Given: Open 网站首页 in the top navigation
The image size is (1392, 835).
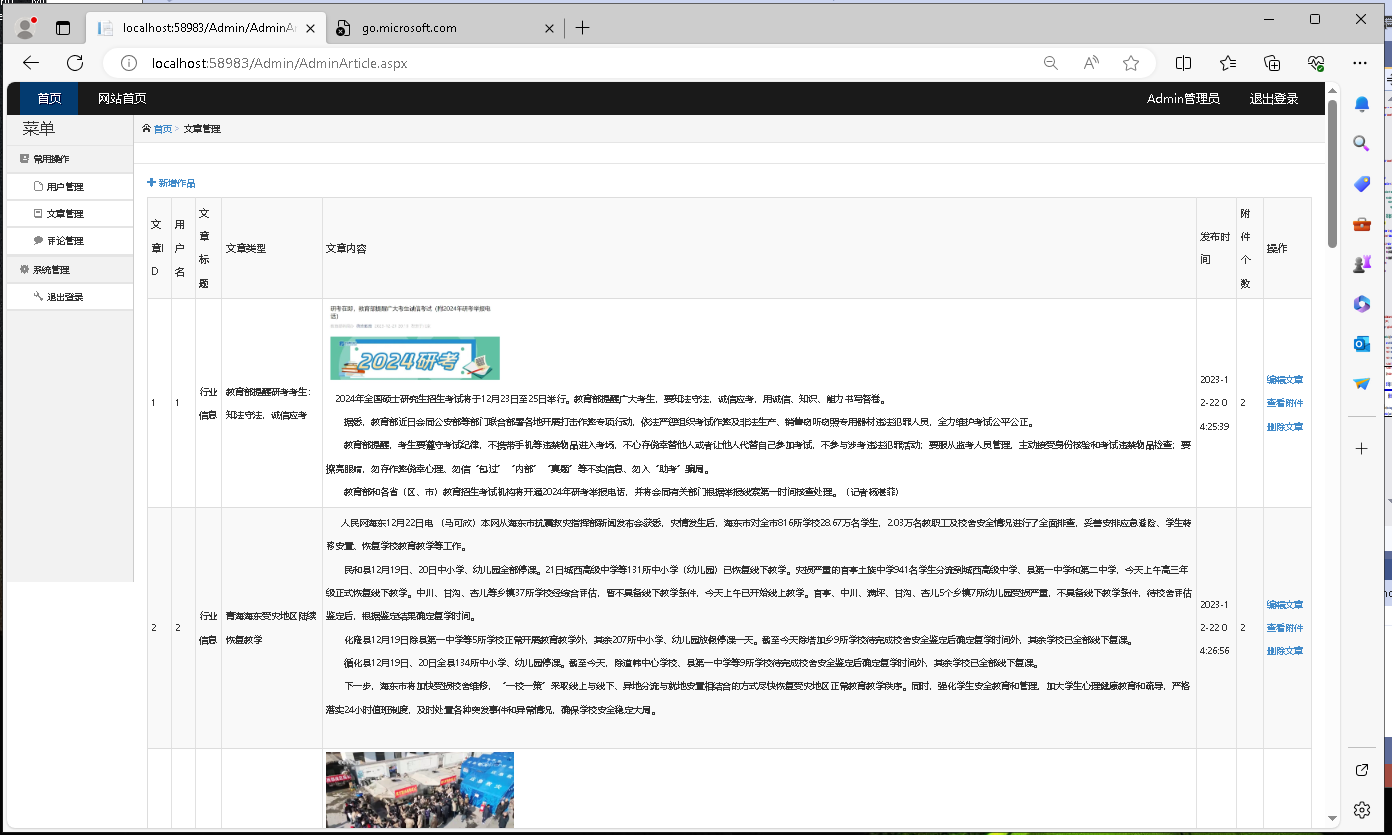Looking at the screenshot, I should click(x=121, y=98).
